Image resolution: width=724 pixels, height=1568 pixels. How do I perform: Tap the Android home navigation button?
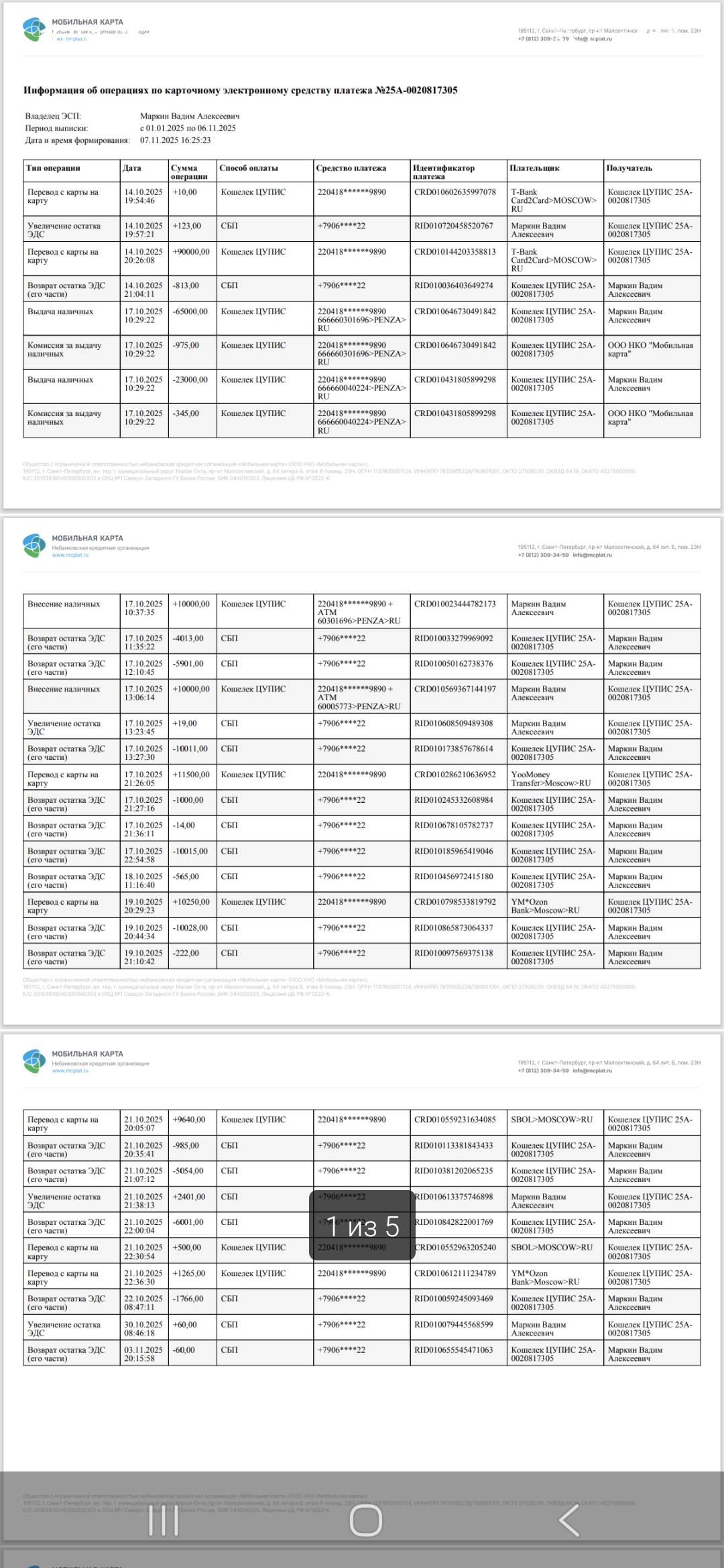(366, 1520)
